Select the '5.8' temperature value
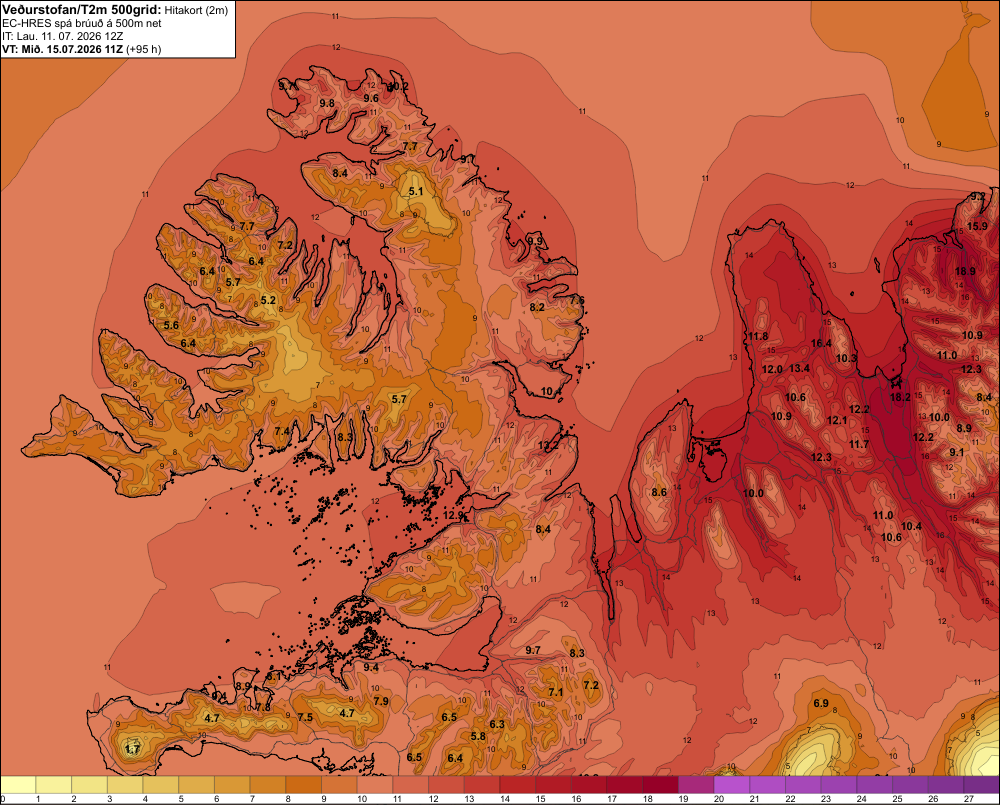The image size is (1000, 805). click(x=478, y=735)
